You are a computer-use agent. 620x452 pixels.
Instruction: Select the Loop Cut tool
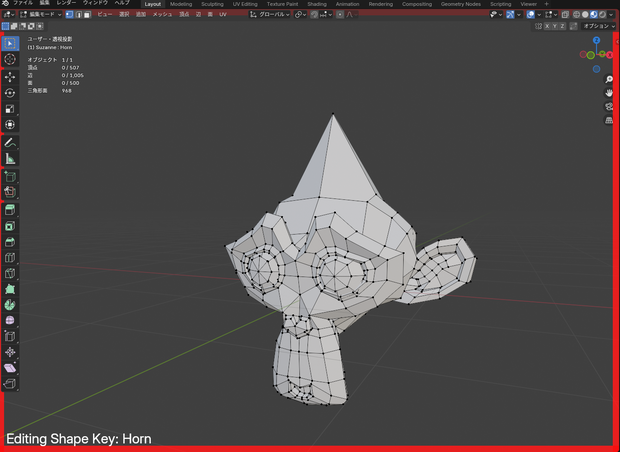10,257
